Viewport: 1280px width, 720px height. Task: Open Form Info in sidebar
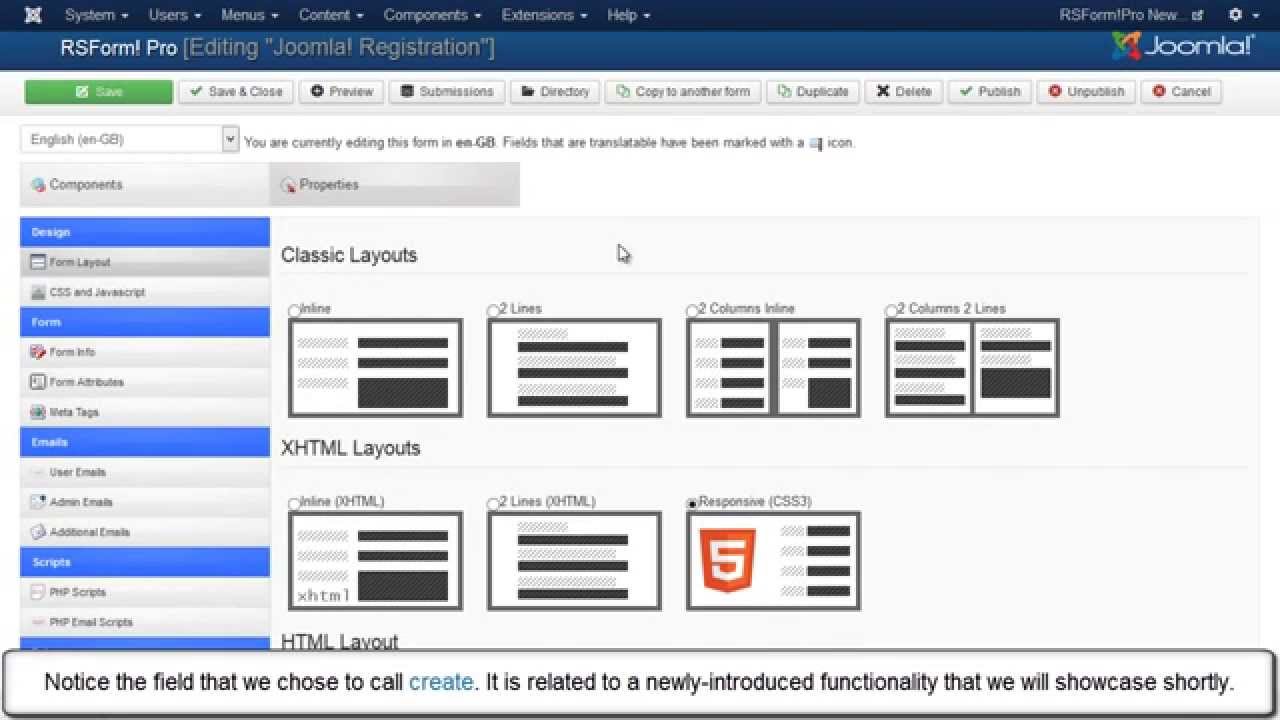point(145,352)
